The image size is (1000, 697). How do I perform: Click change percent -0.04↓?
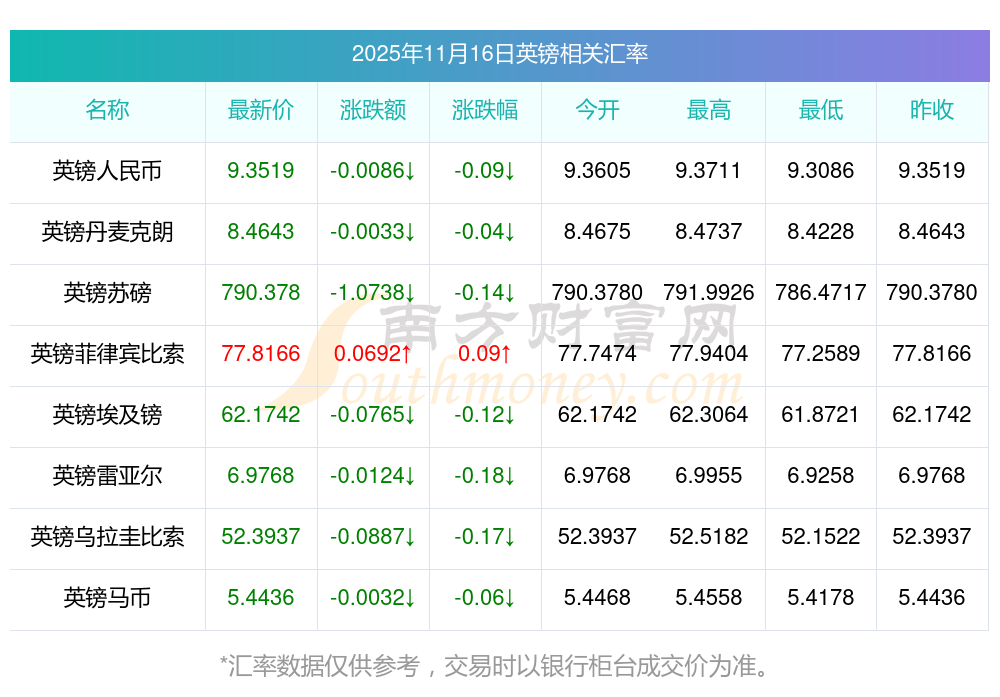485,231
